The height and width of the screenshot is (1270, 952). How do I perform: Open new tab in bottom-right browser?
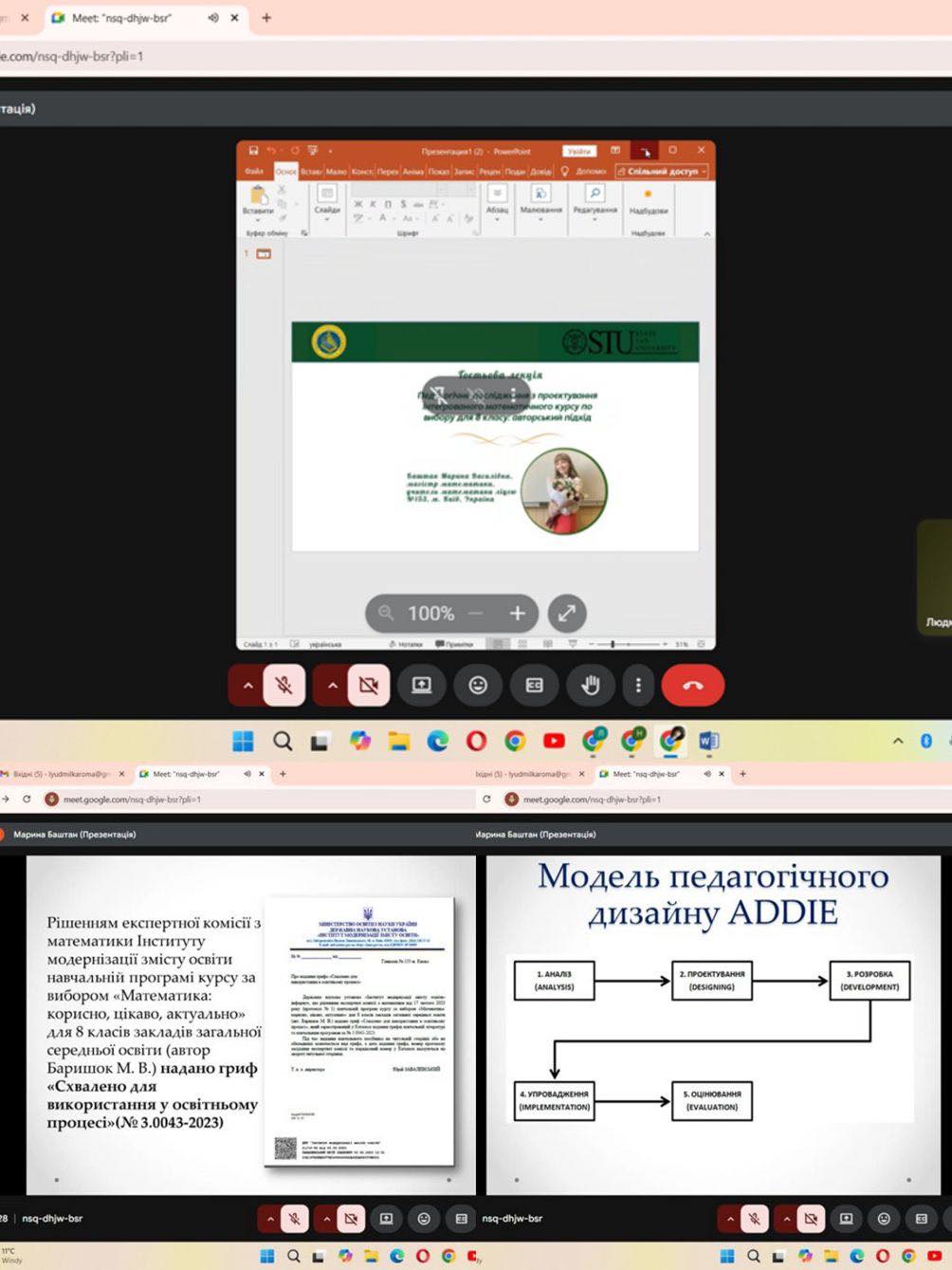pos(742,774)
